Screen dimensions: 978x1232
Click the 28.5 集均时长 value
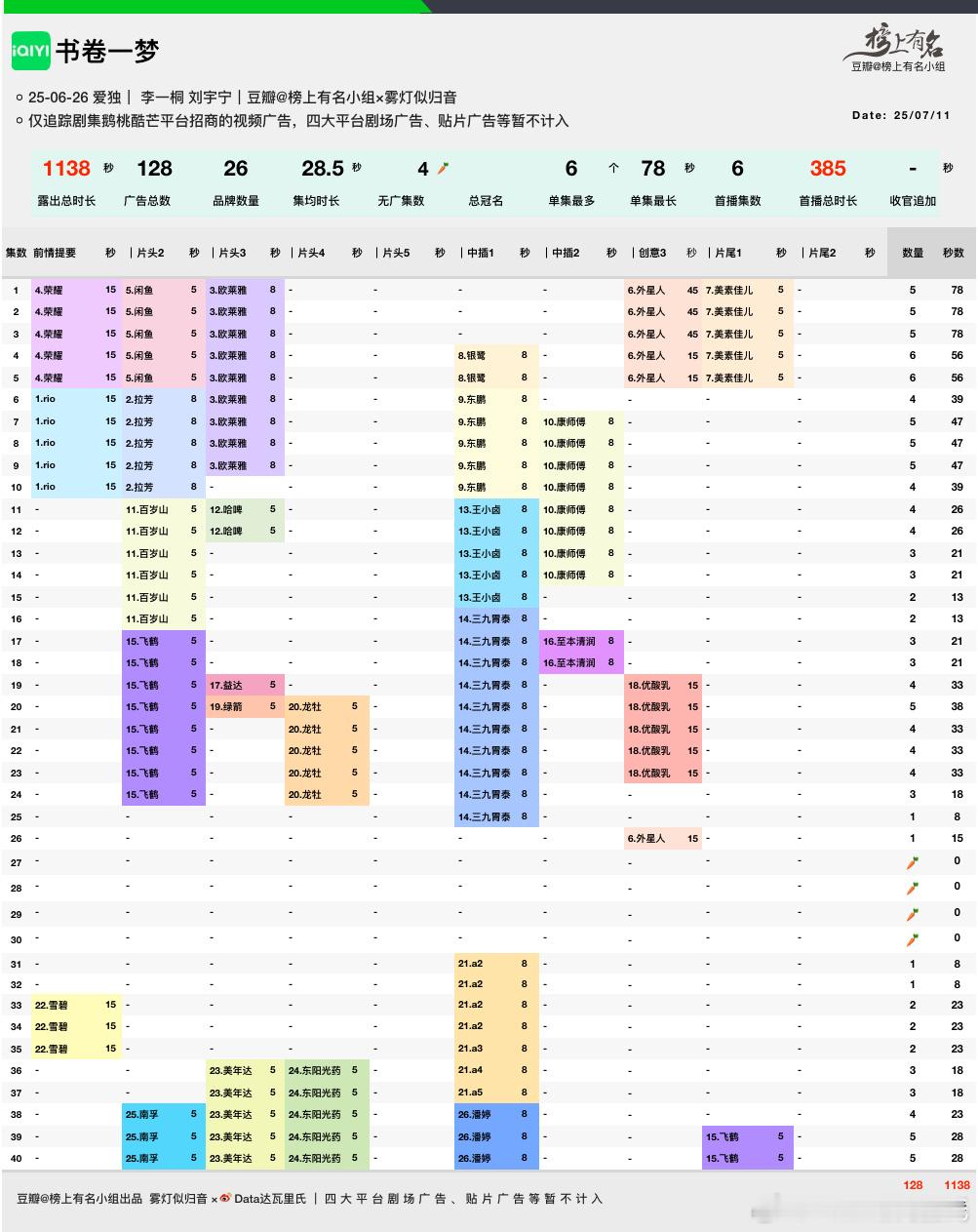(323, 169)
